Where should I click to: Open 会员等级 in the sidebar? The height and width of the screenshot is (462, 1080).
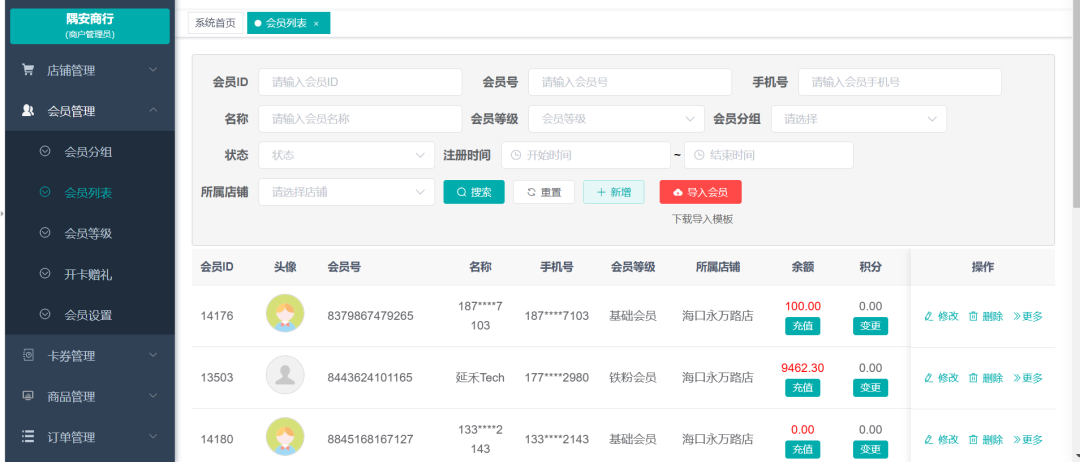88,233
